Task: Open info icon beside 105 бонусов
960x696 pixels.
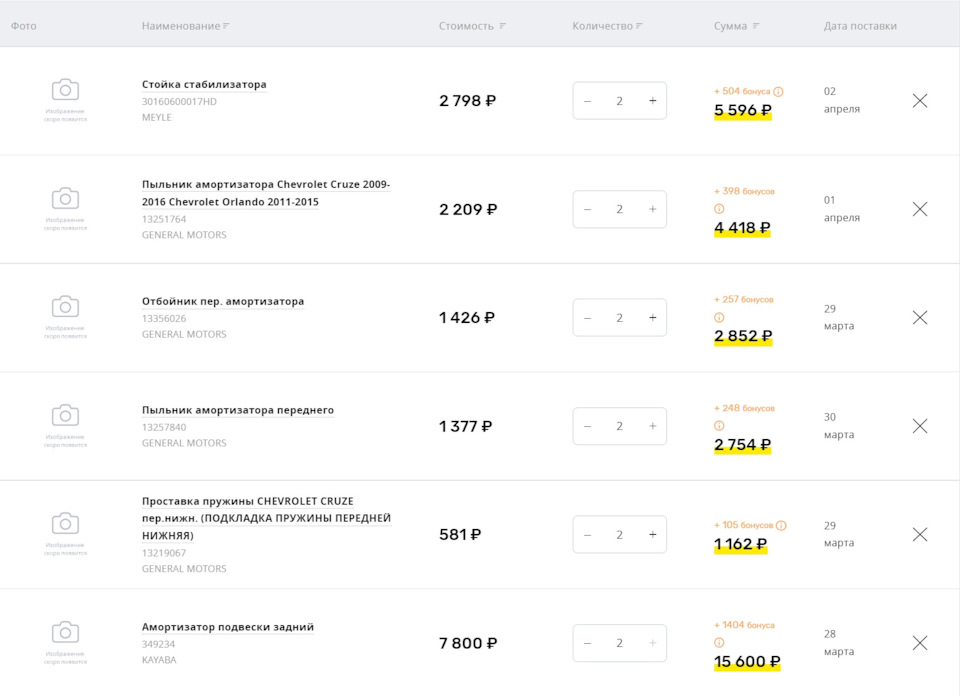Action: [x=781, y=525]
